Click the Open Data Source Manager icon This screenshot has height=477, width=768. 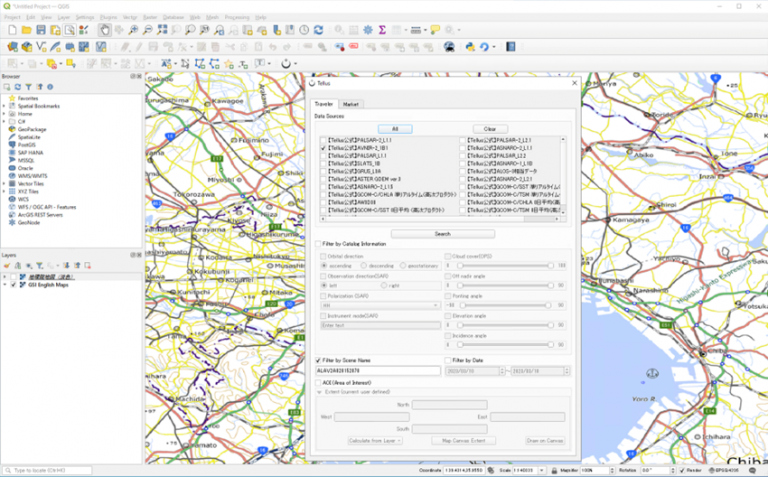[x=12, y=47]
